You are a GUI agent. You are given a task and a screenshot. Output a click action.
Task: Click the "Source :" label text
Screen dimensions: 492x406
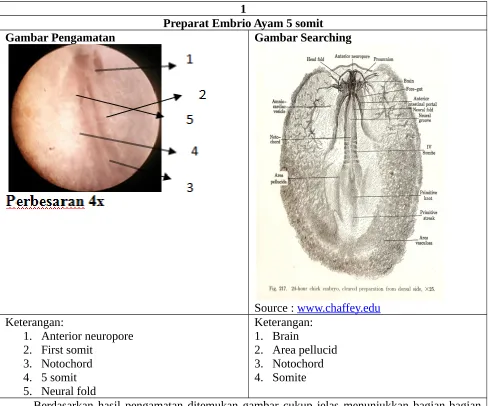[274, 308]
